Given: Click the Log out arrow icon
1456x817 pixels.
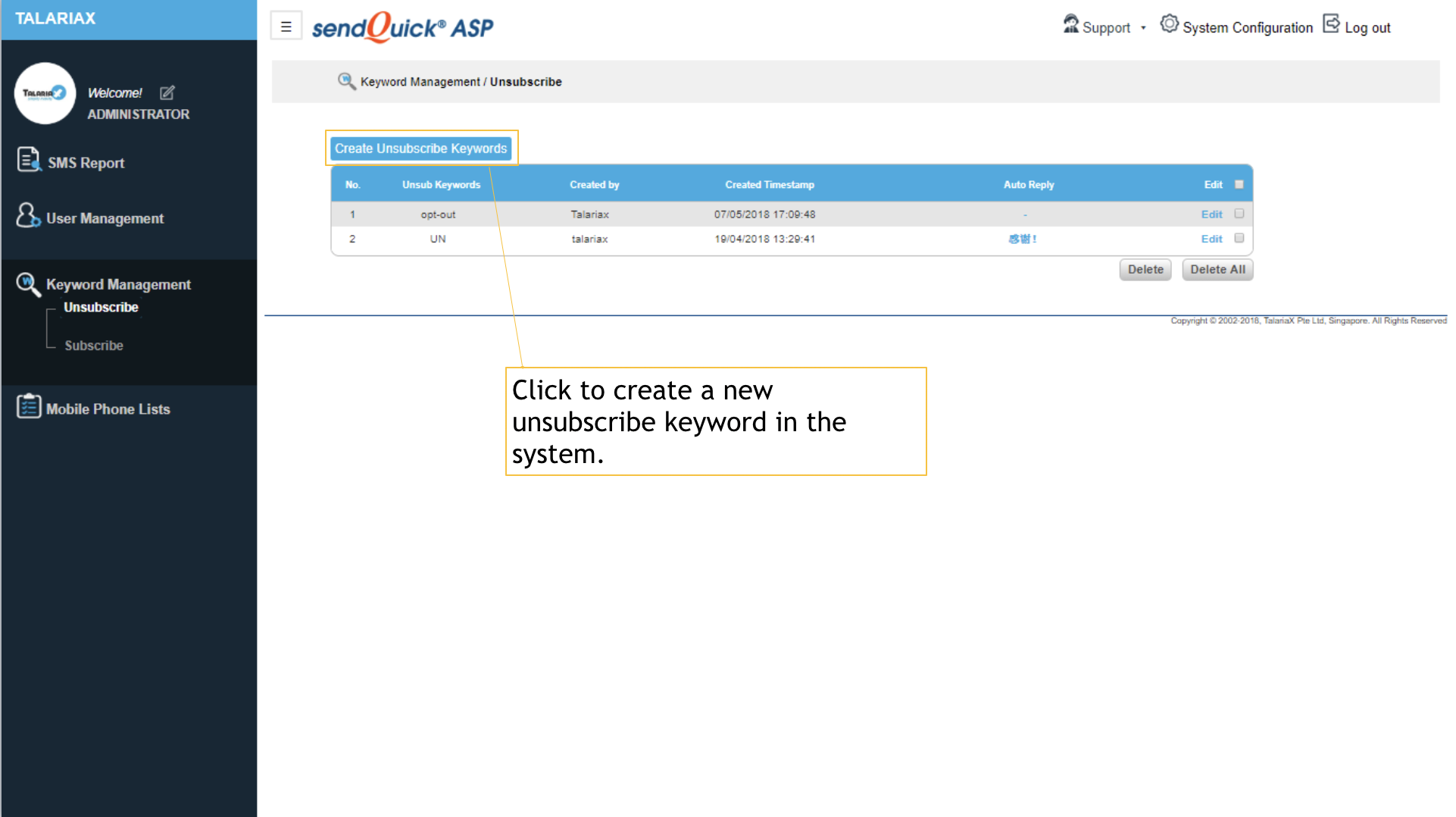Looking at the screenshot, I should tap(1331, 24).
